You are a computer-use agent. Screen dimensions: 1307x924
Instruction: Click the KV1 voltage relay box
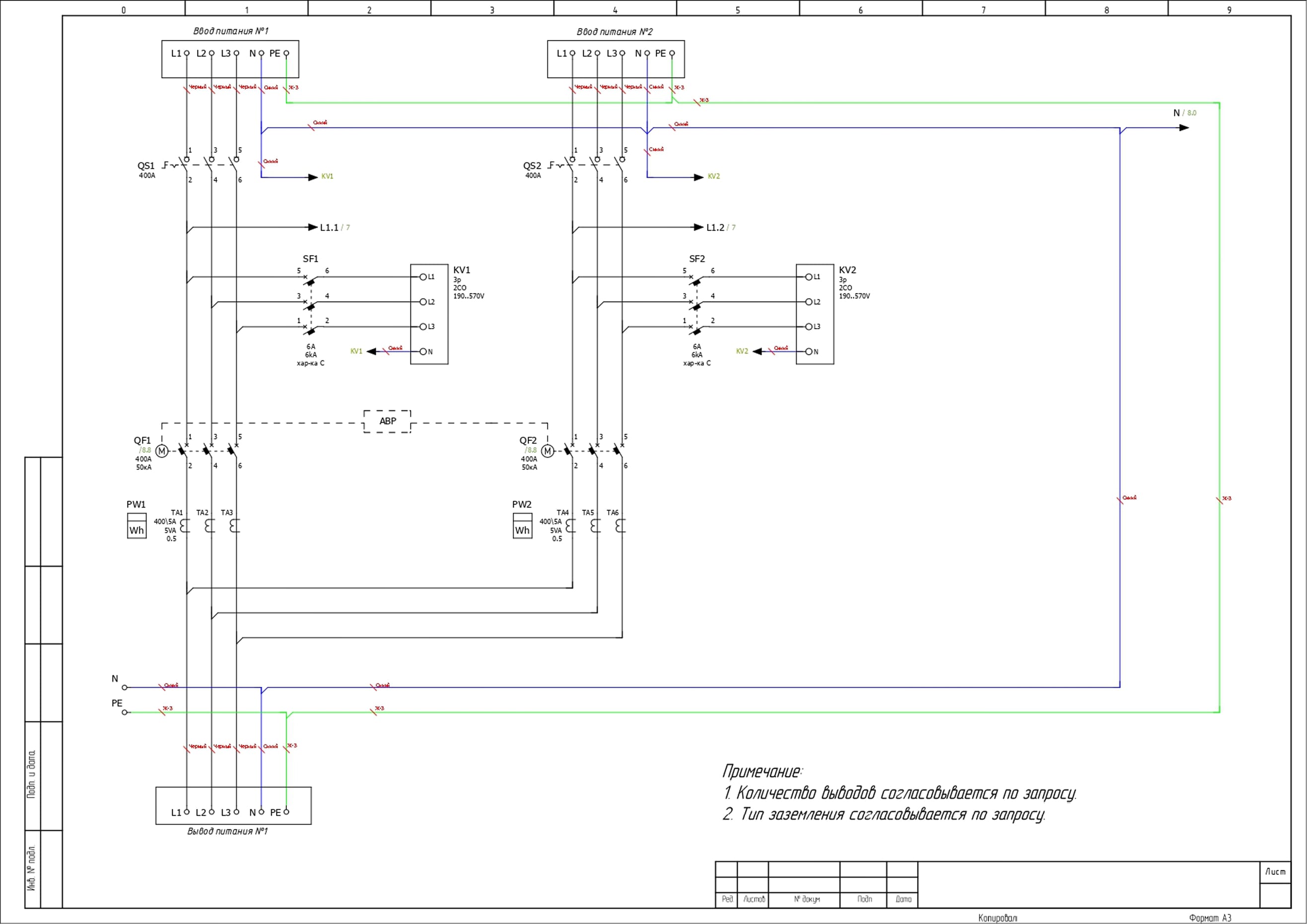429,314
